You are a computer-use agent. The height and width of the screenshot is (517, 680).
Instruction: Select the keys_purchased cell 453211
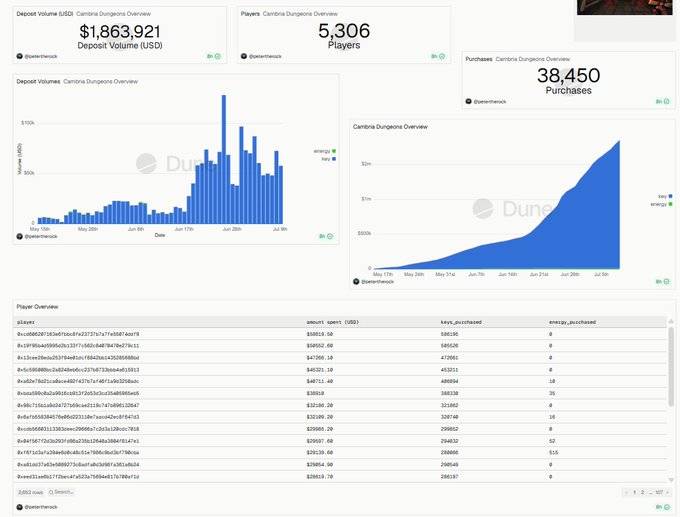449,370
